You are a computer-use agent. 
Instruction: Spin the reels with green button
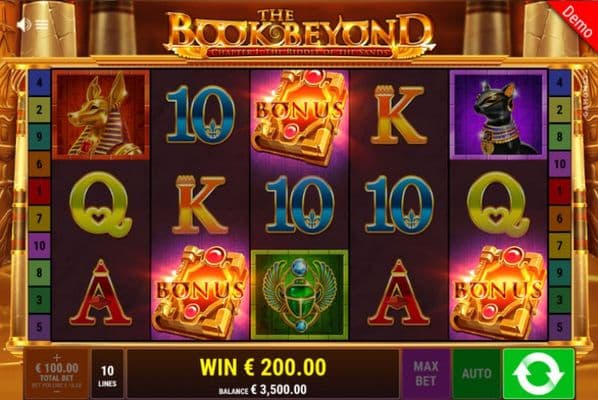click(x=539, y=374)
